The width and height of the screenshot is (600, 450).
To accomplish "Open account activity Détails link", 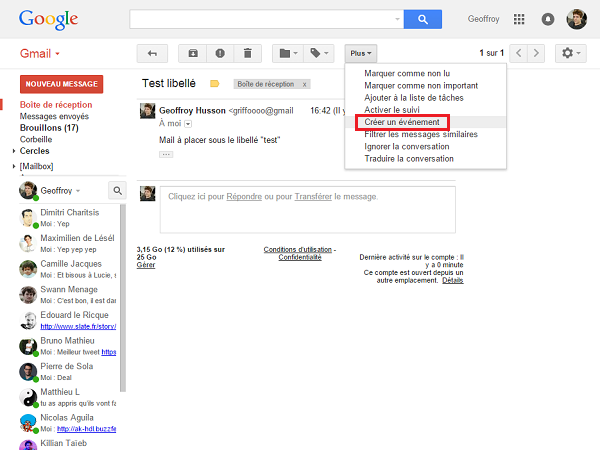I will click(453, 280).
